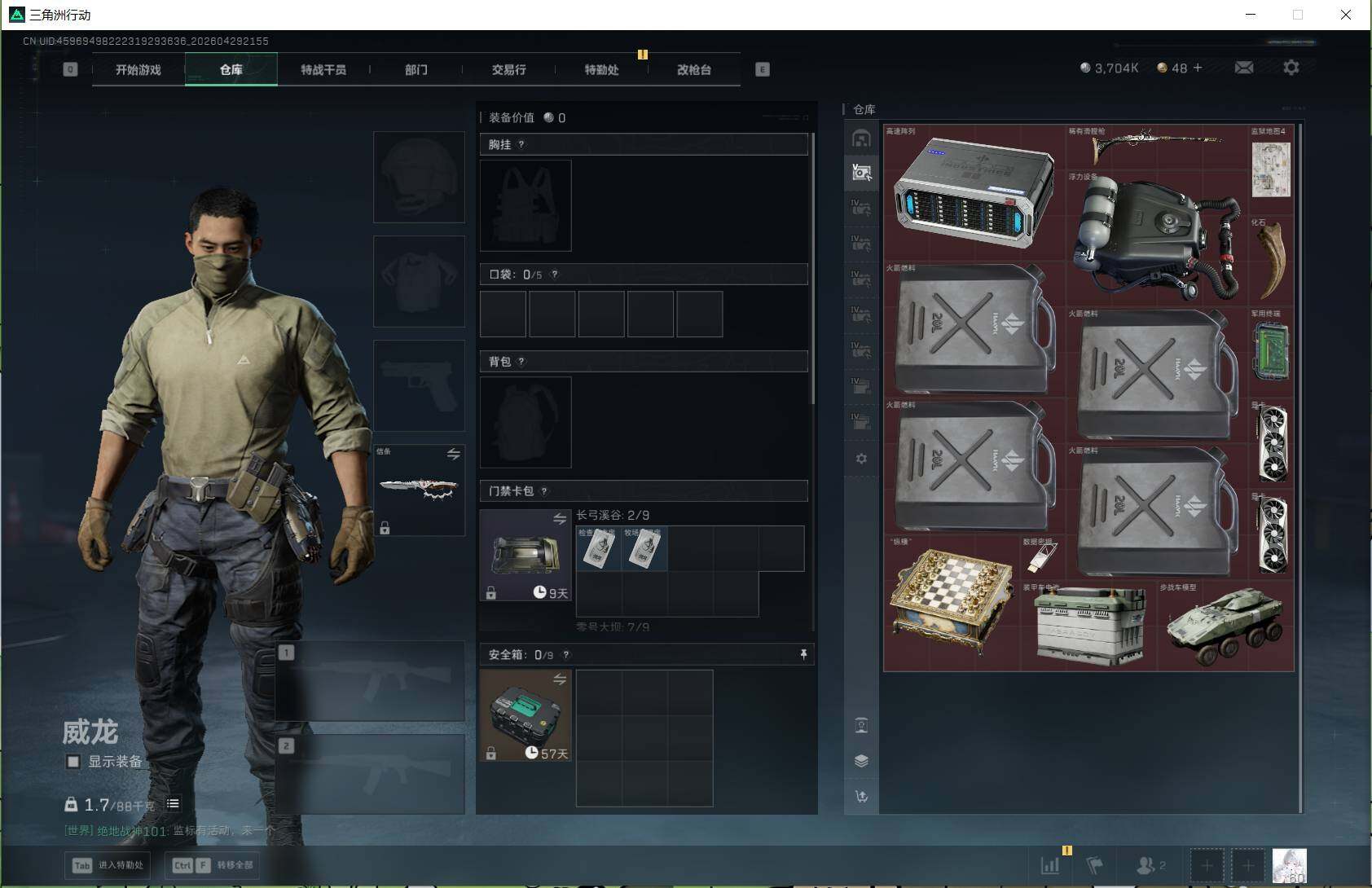1372x888 pixels.
Task: Click the swap icon on the safe box
Action: [x=559, y=679]
